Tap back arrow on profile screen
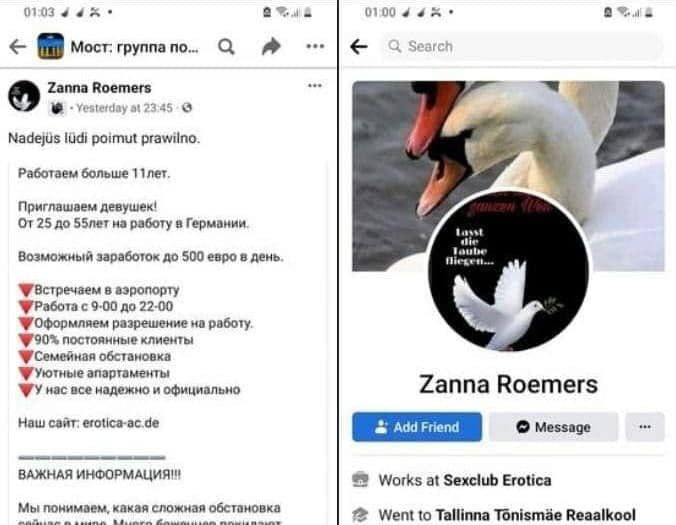The image size is (676, 525). click(359, 46)
